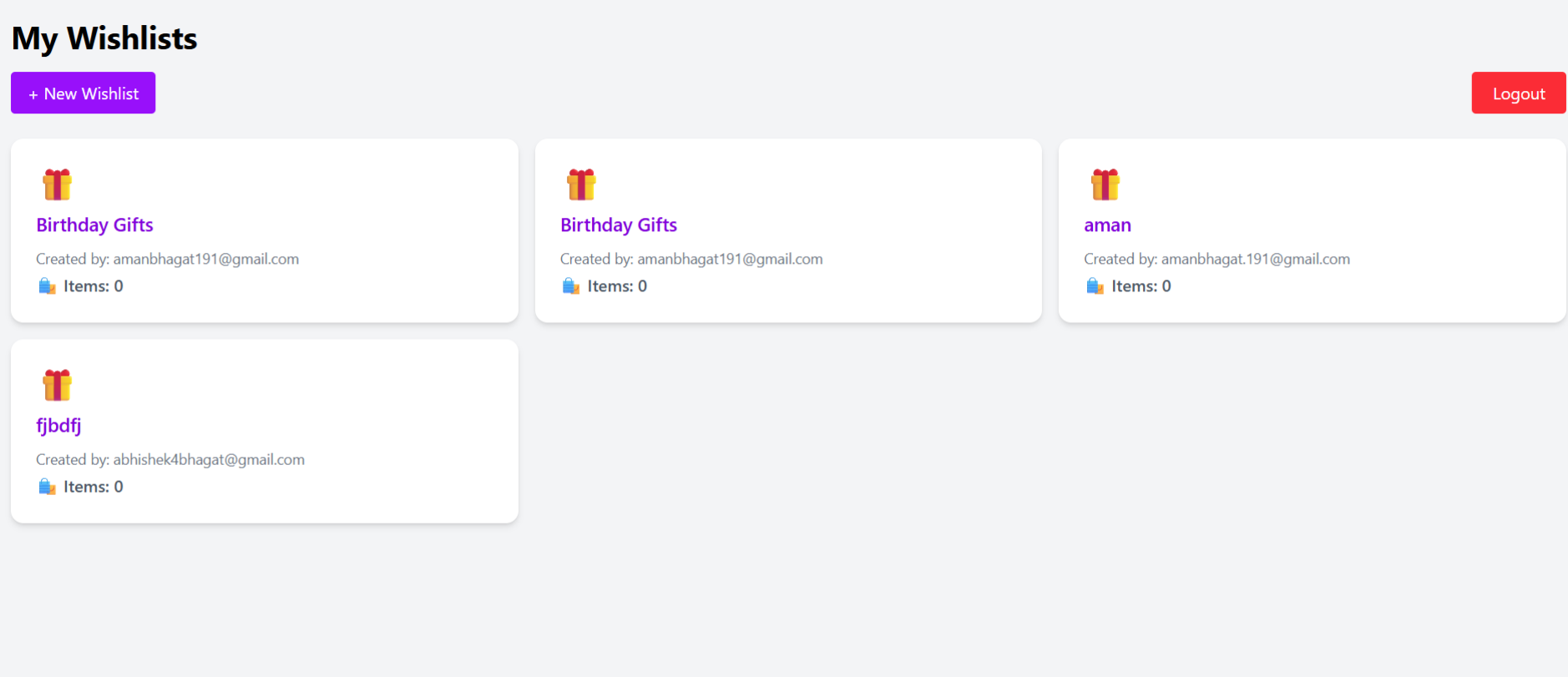Click Items: 0 in second Birthday Gifts card
The width and height of the screenshot is (1568, 677).
[617, 286]
